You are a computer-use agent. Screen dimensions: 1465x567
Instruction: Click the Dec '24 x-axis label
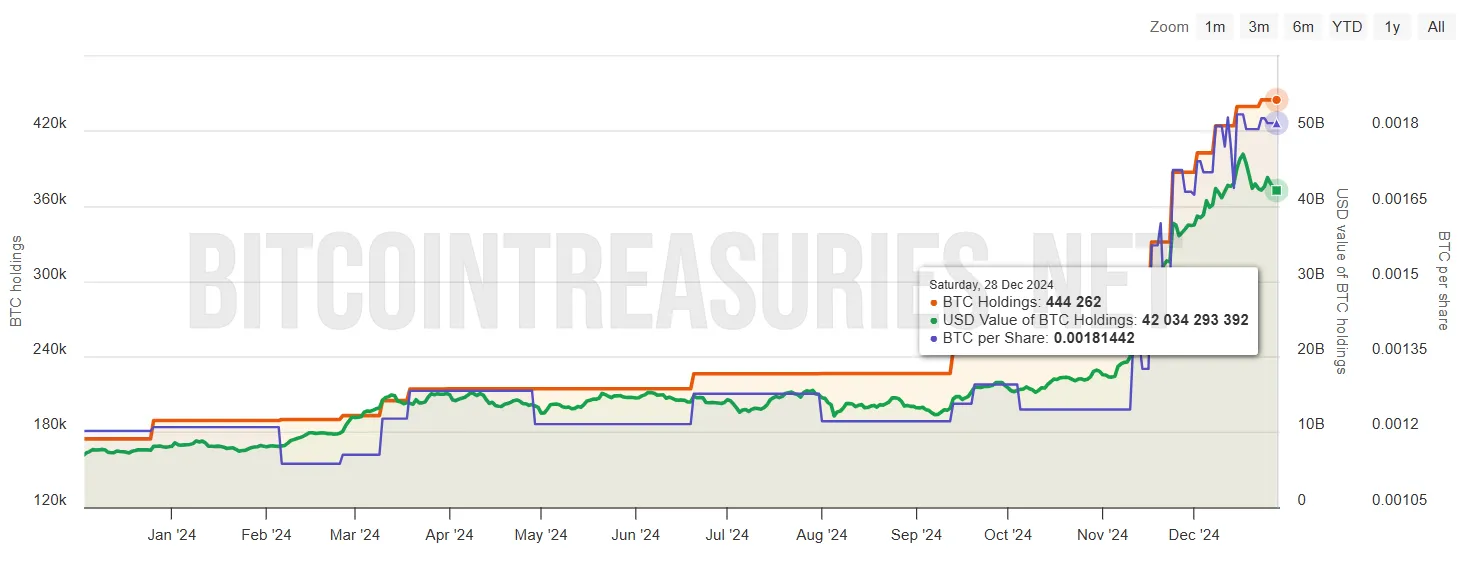tap(1194, 535)
